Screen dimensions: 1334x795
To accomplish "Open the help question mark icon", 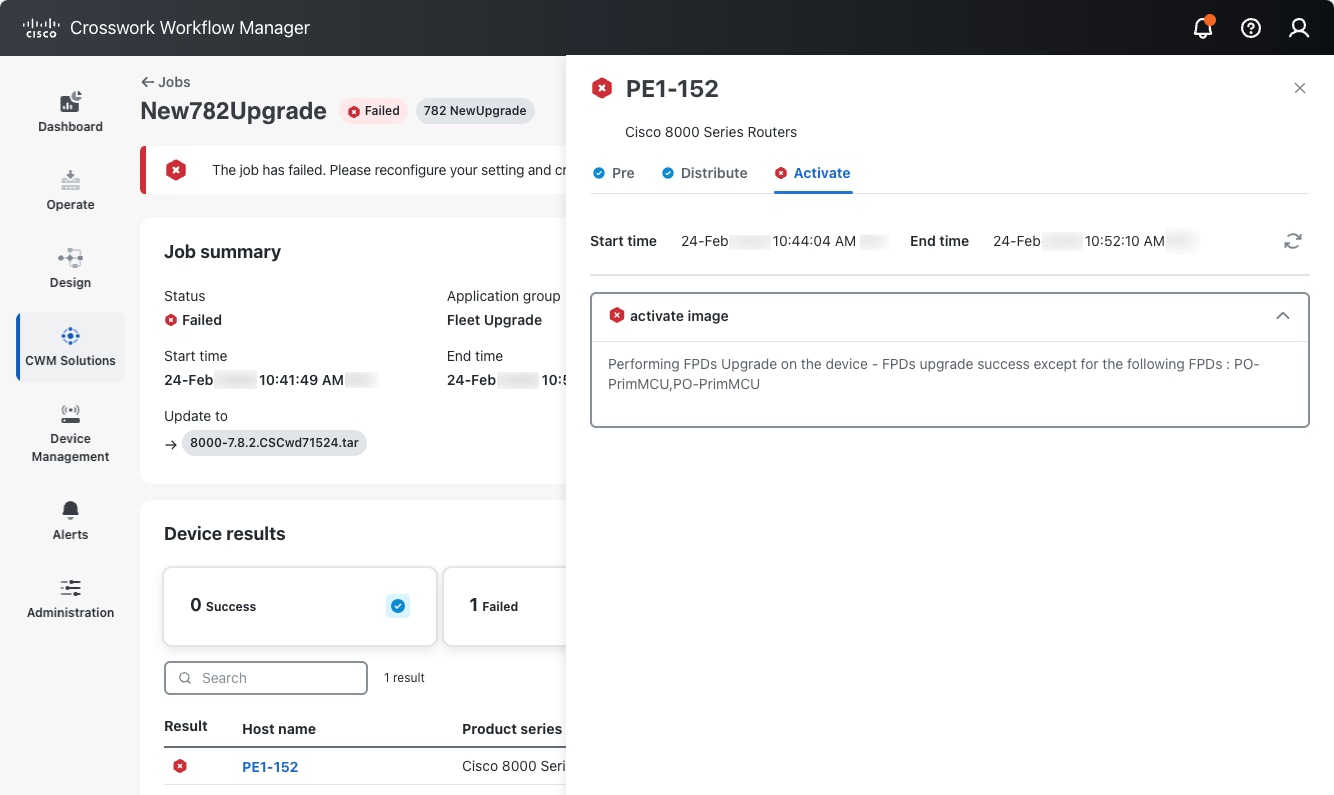I will pos(1251,28).
